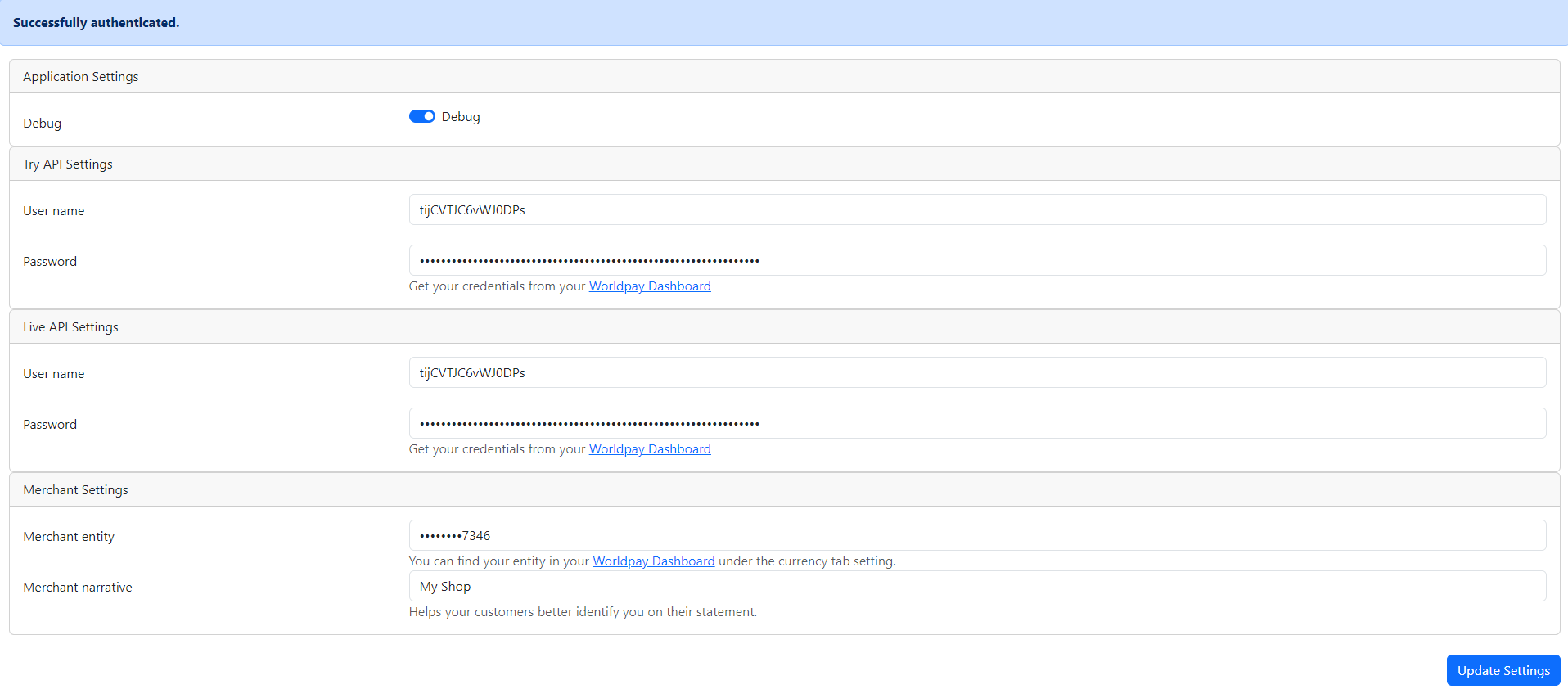This screenshot has height=698, width=1568.
Task: Open Worldpay Dashboard link in Merchant Settings
Action: pos(653,561)
